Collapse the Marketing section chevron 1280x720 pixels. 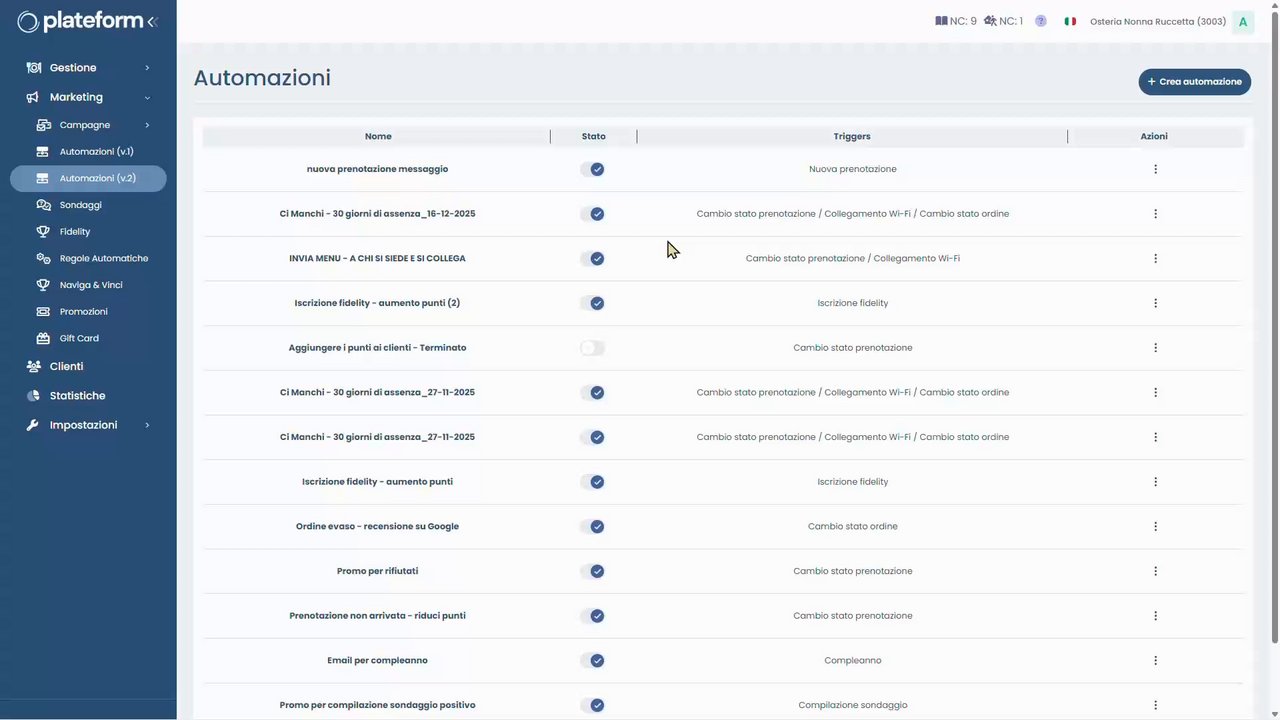[x=147, y=98]
